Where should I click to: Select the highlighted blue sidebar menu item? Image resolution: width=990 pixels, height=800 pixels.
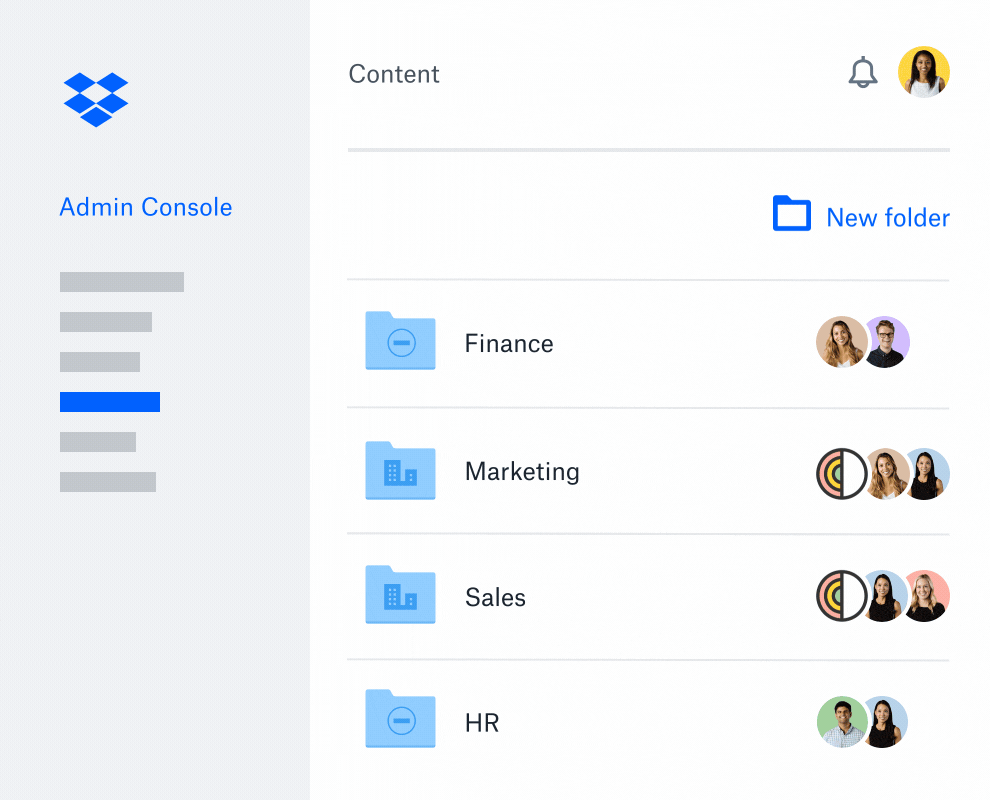click(110, 402)
